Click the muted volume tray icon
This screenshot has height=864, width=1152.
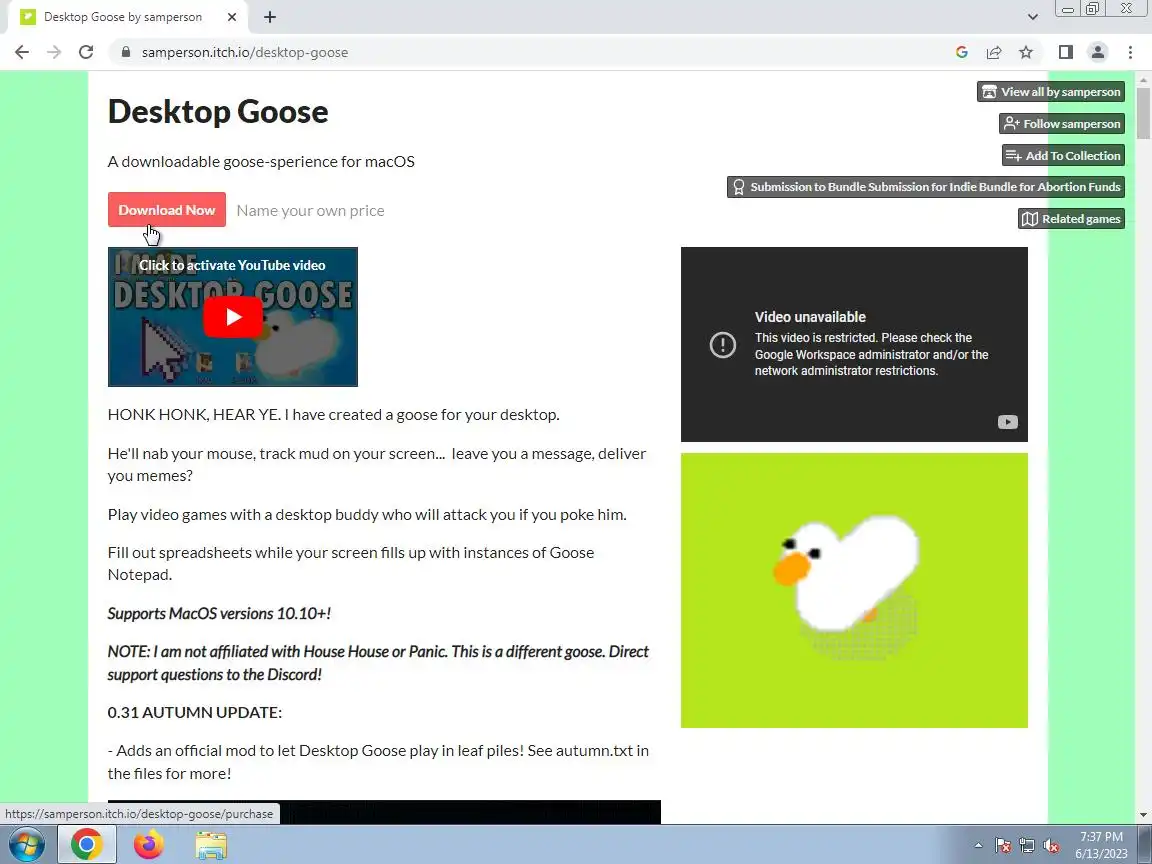click(1051, 846)
